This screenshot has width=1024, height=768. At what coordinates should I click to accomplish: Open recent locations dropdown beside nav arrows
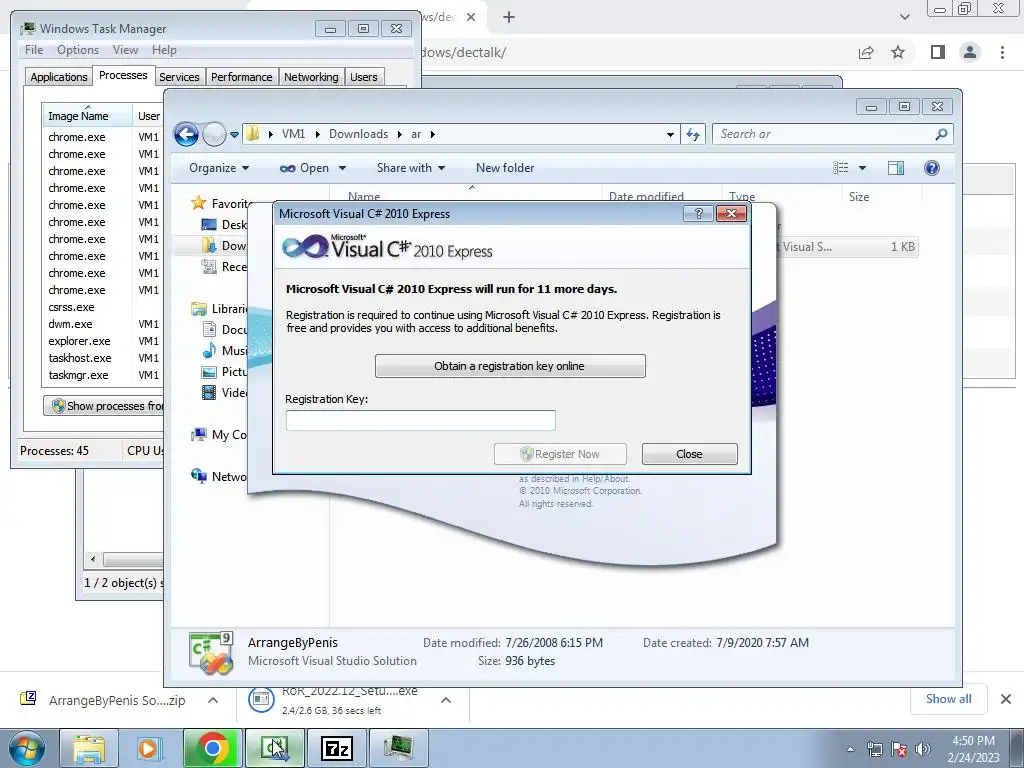pos(234,135)
